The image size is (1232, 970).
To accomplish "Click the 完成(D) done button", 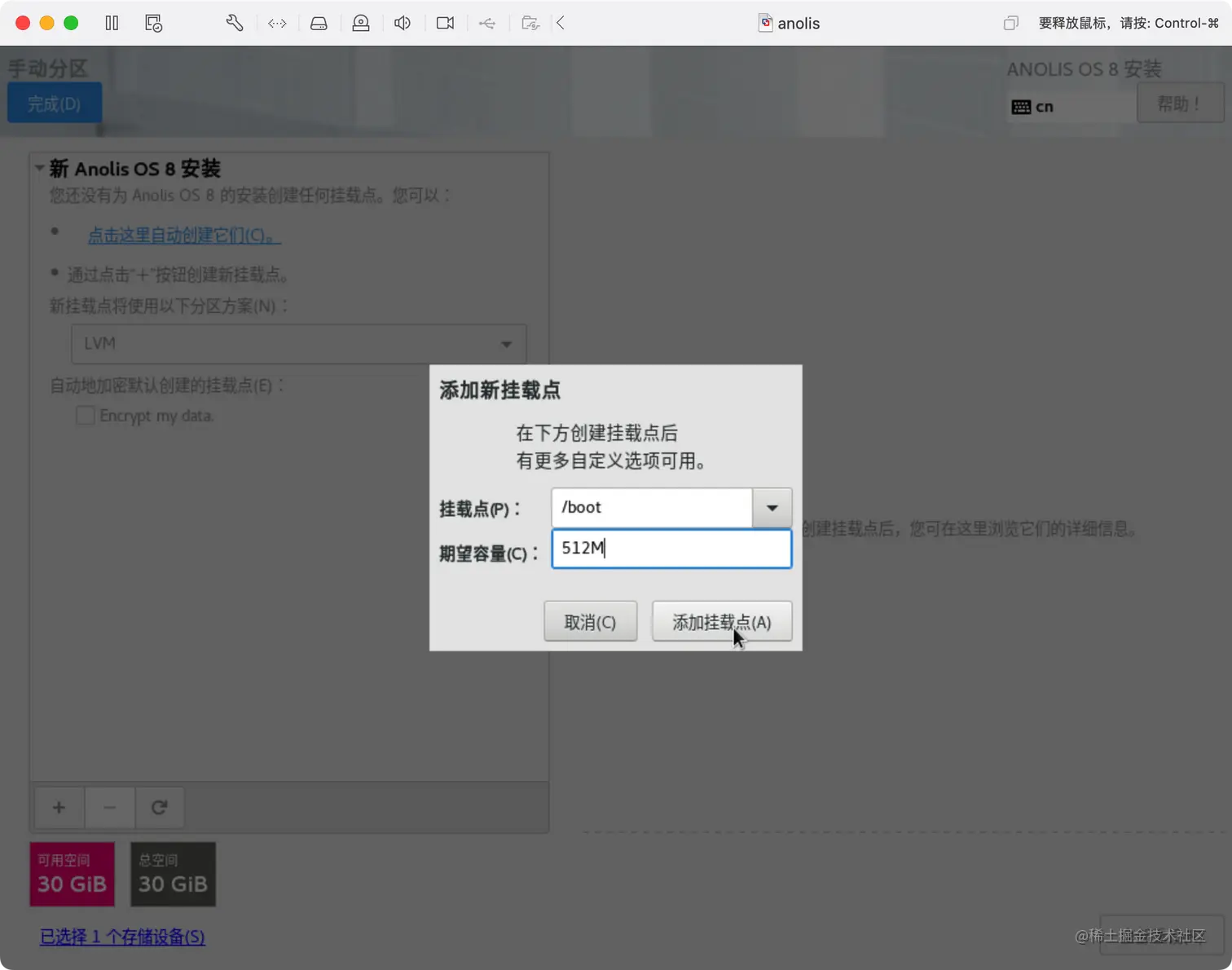I will click(55, 104).
